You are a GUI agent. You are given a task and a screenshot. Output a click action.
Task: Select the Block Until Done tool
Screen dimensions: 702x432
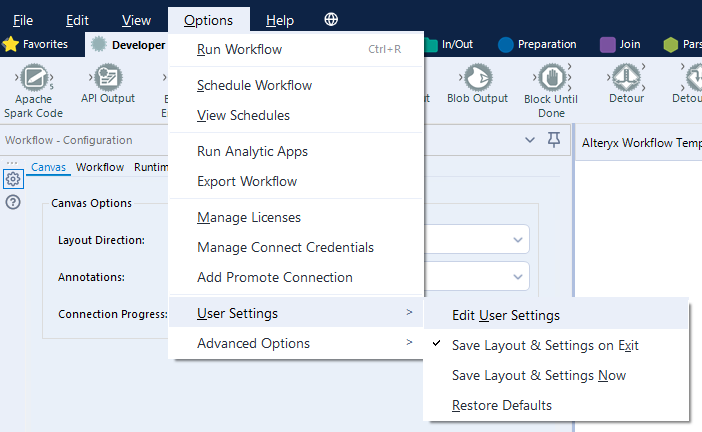[x=551, y=91]
